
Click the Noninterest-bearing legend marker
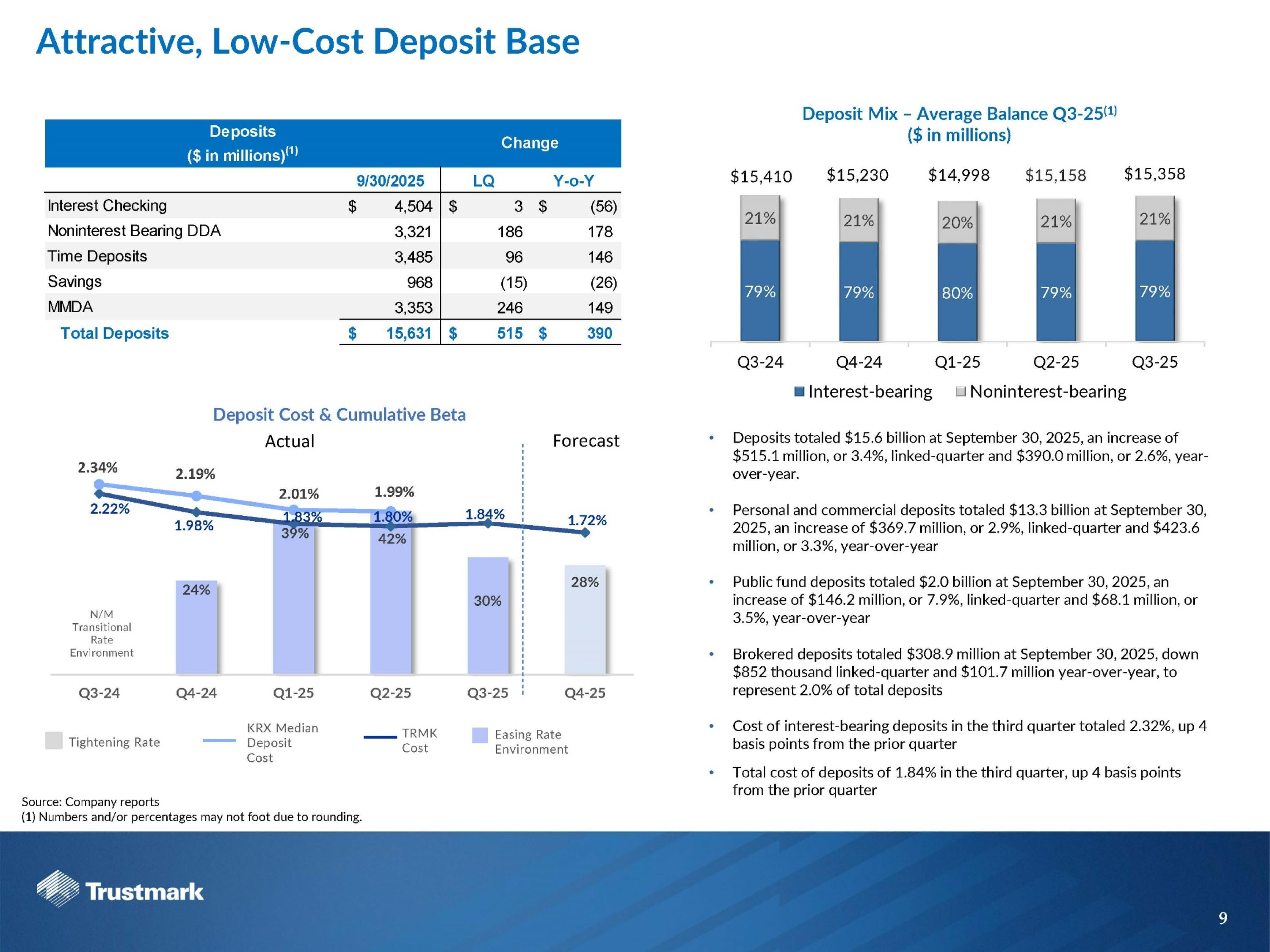[x=961, y=392]
